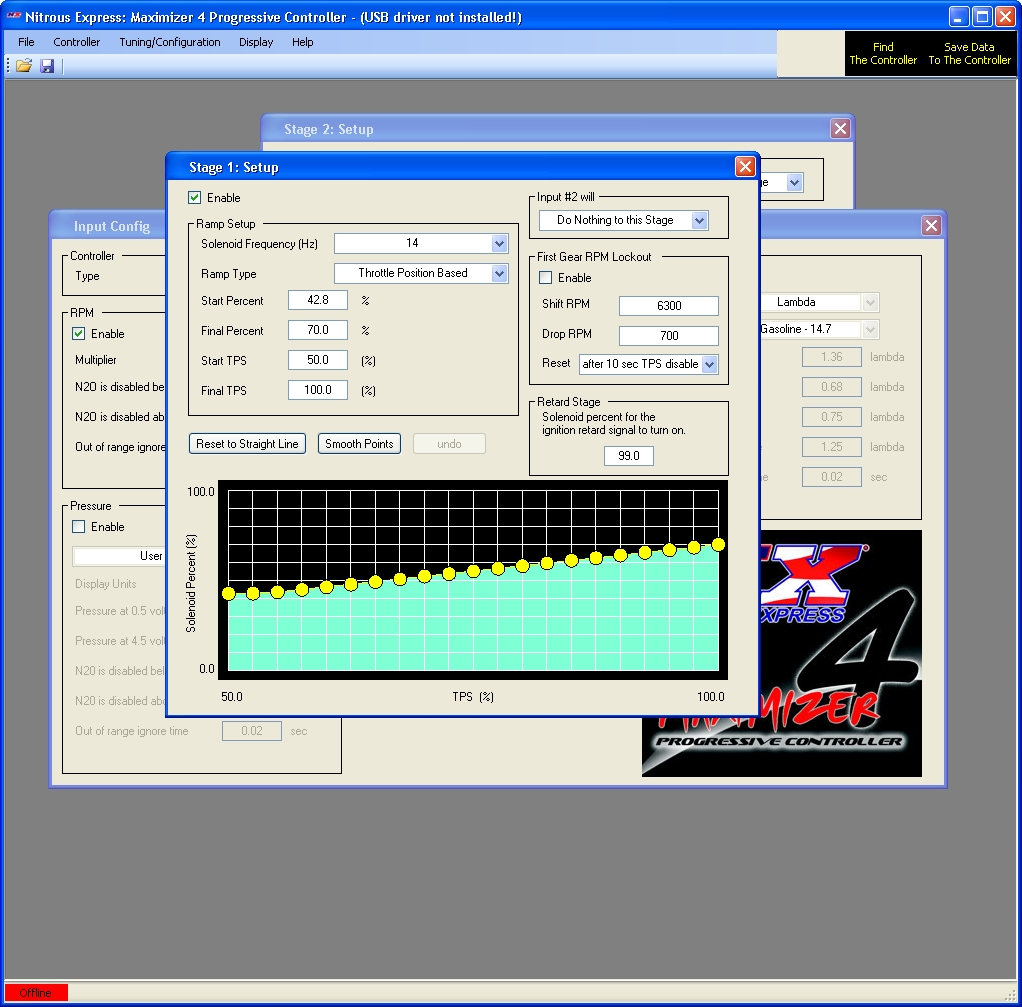
Task: Open the Tuning/Configuration menu
Action: point(169,42)
